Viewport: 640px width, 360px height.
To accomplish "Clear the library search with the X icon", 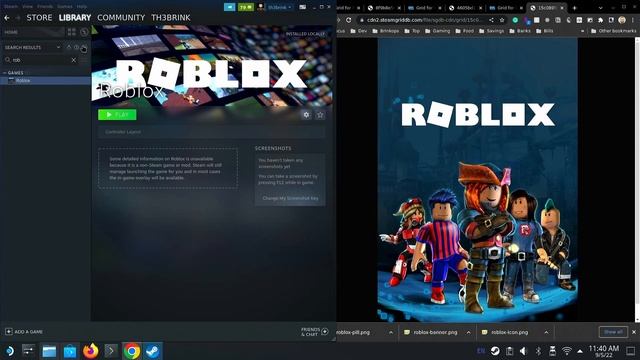I will click(73, 60).
